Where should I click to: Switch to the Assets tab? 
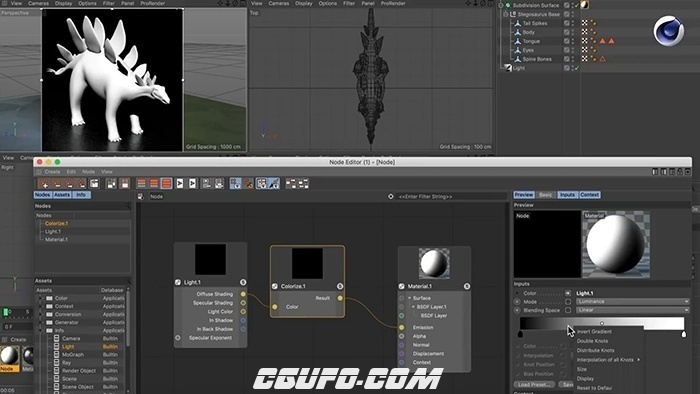(62, 195)
